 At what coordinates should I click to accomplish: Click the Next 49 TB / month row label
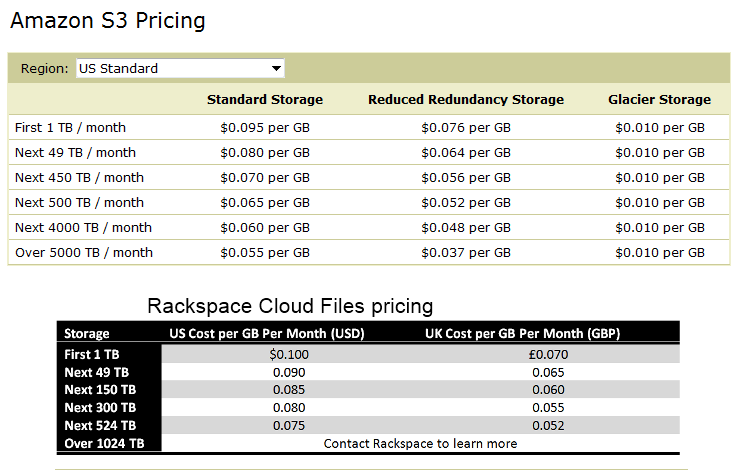pyautogui.click(x=75, y=153)
